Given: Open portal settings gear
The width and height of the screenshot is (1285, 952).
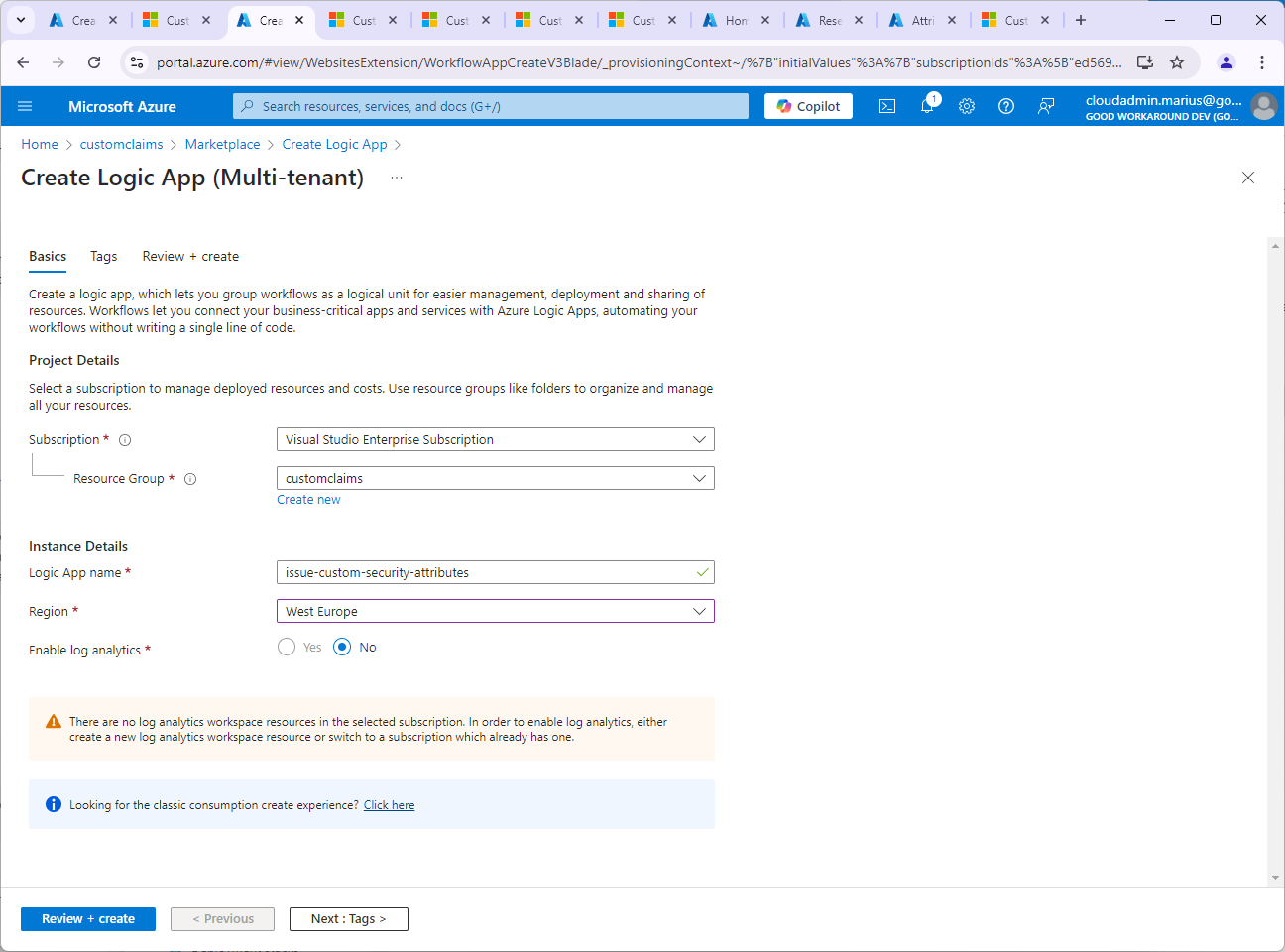Looking at the screenshot, I should point(967,106).
